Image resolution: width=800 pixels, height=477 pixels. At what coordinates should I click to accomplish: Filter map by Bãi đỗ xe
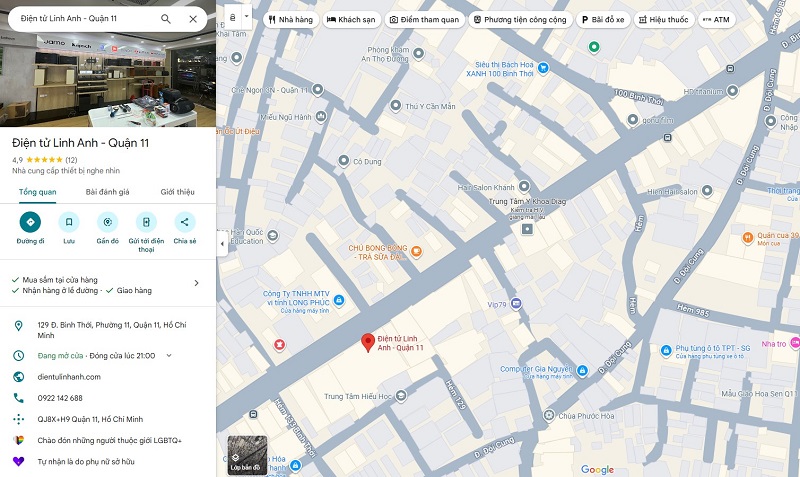[x=603, y=19]
